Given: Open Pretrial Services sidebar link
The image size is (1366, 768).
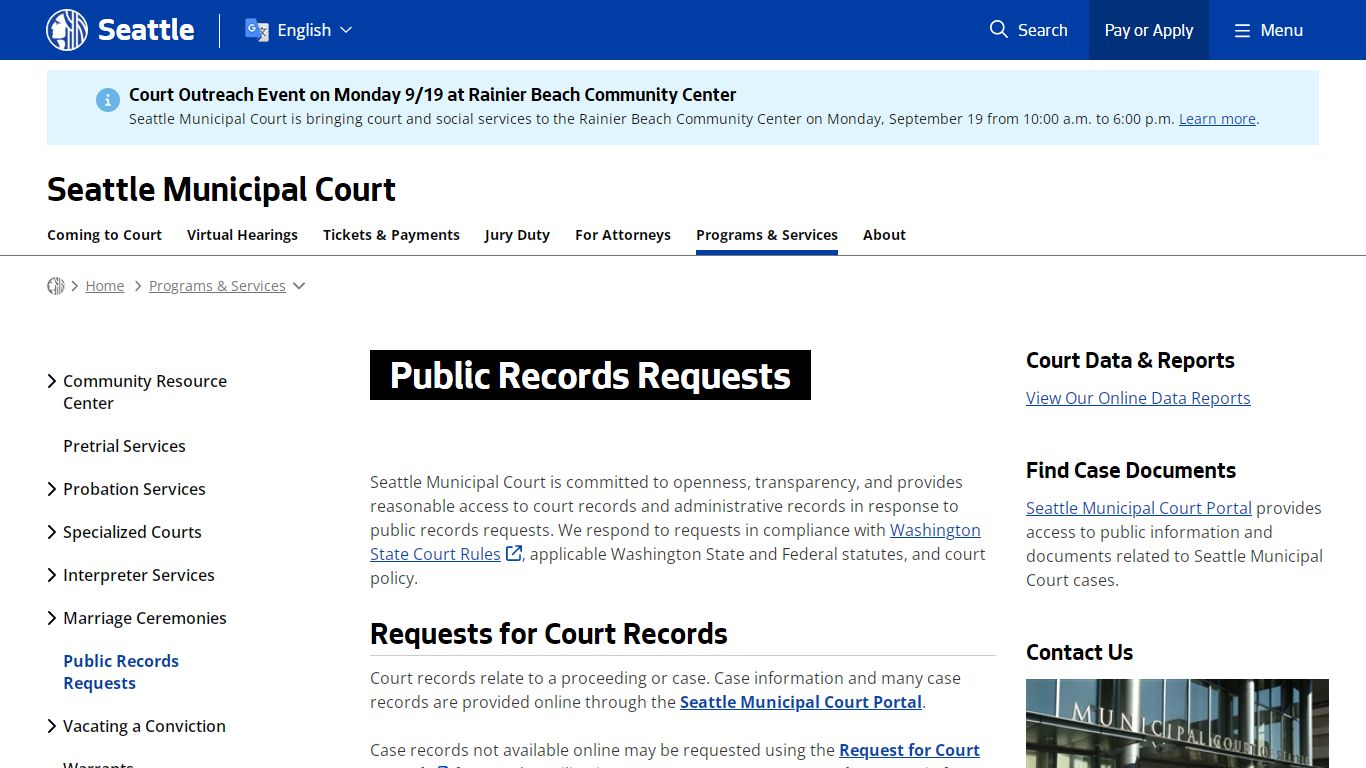Looking at the screenshot, I should tap(124, 446).
